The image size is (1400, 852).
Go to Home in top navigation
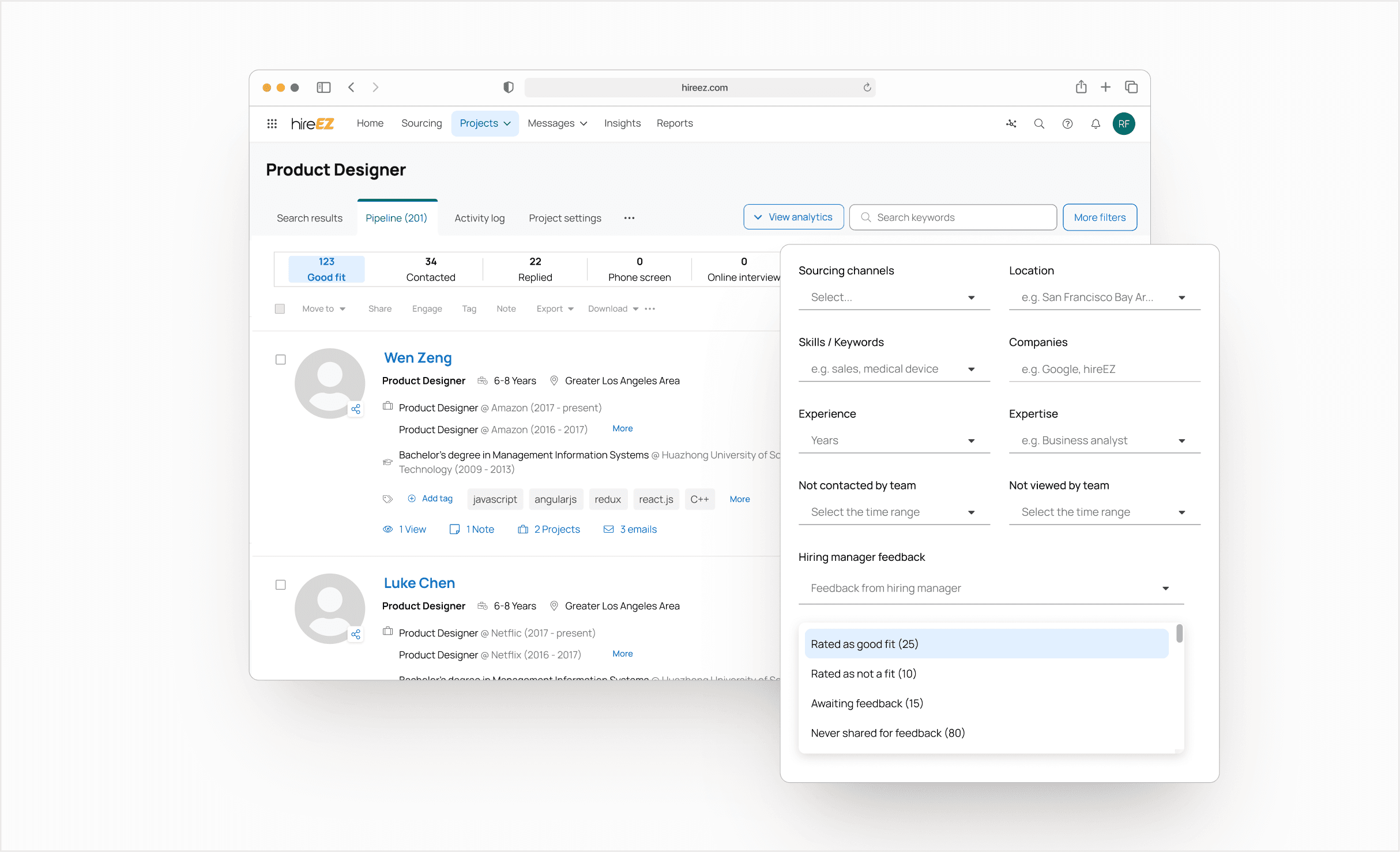pos(370,123)
